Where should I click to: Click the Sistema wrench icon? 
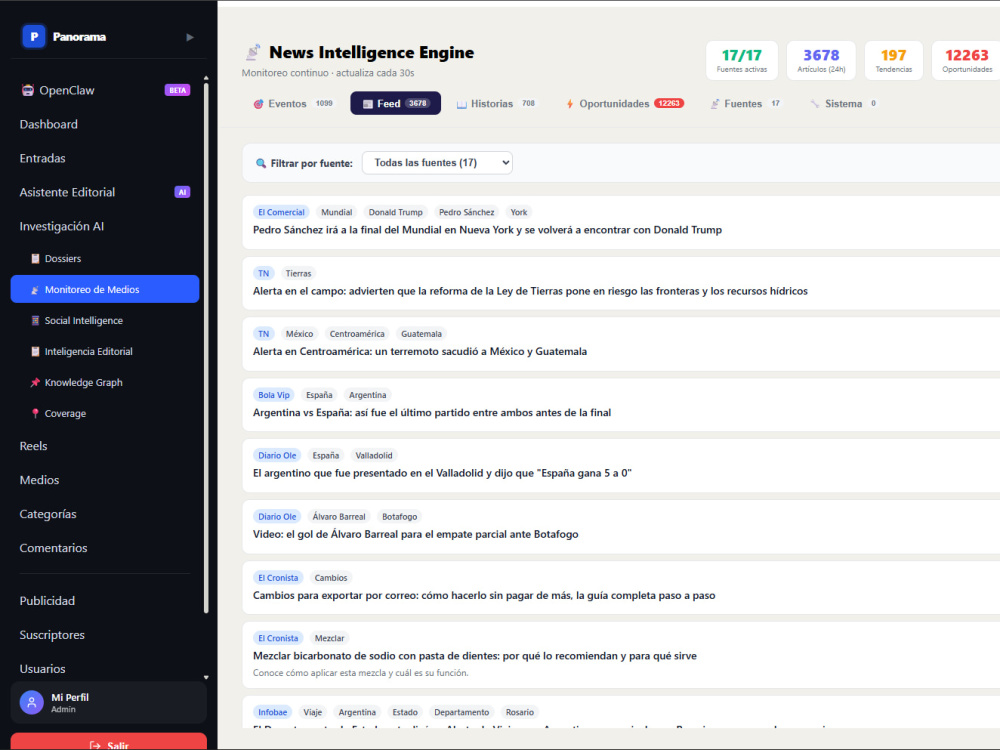tap(814, 104)
